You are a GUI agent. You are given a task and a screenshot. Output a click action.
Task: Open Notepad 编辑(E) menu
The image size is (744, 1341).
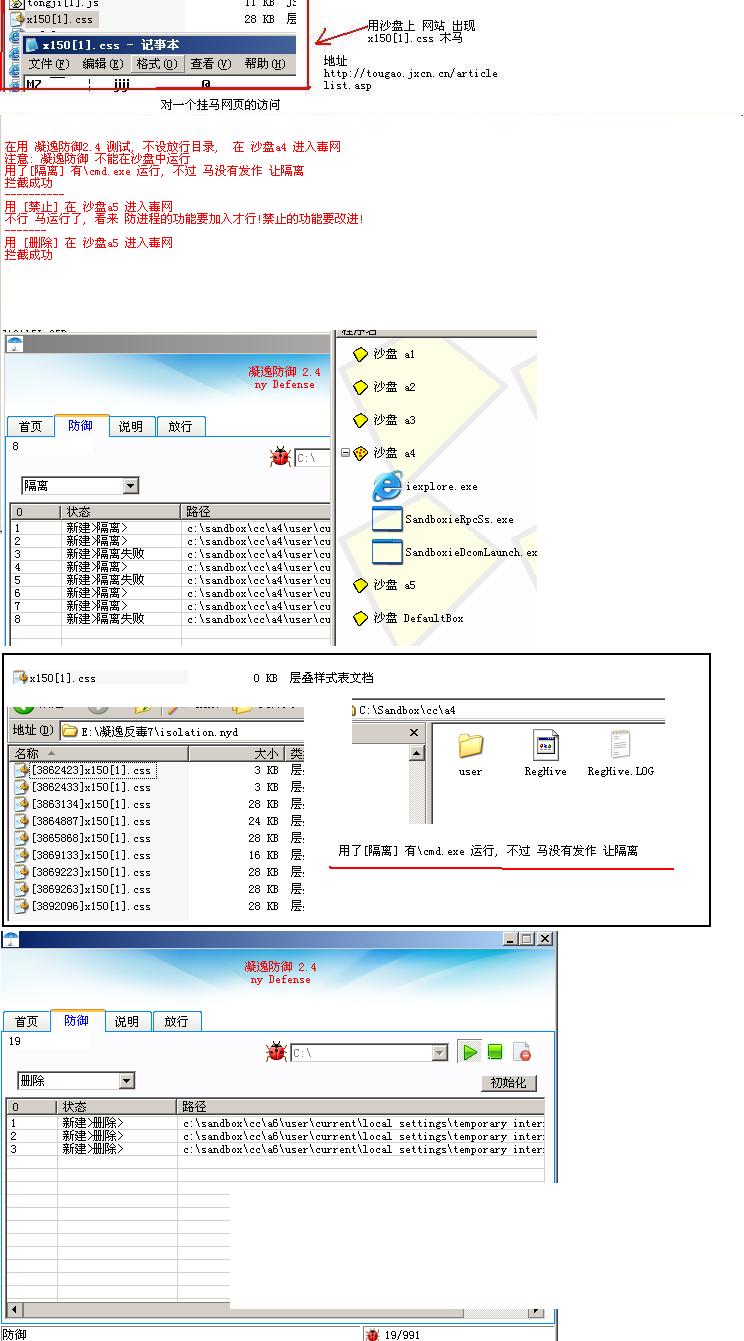click(x=102, y=64)
